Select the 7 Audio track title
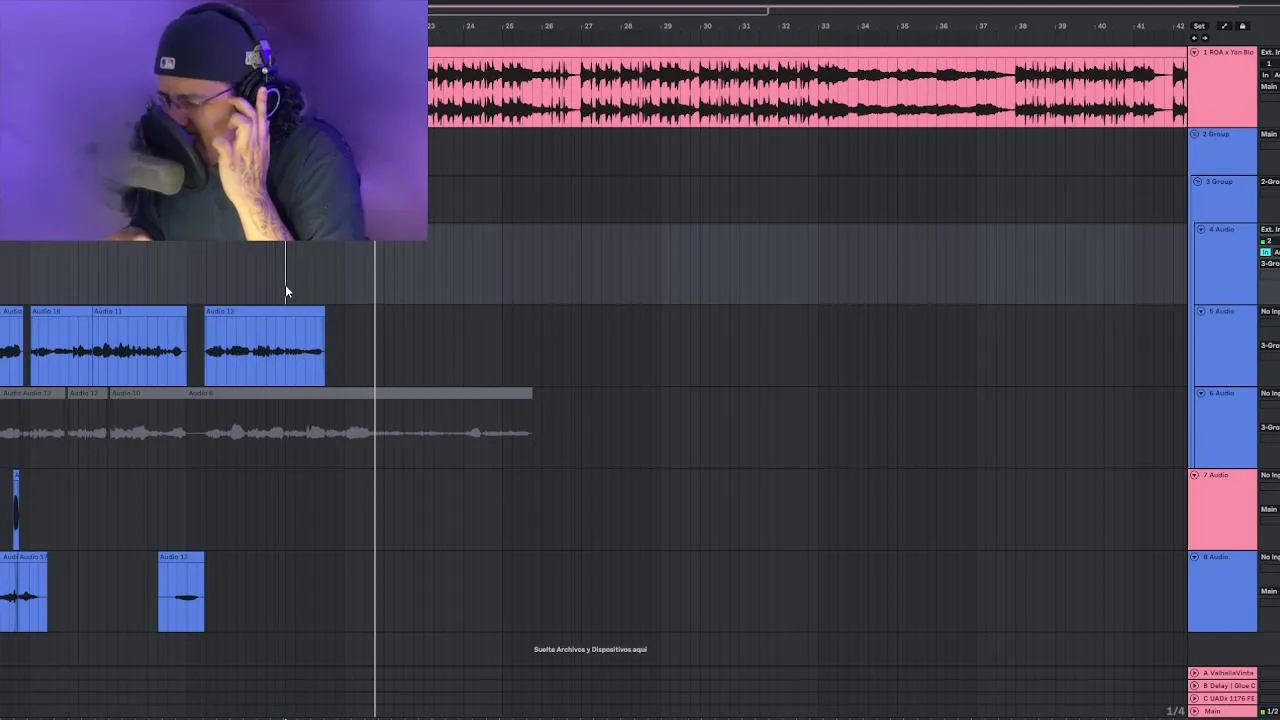 pos(1216,476)
